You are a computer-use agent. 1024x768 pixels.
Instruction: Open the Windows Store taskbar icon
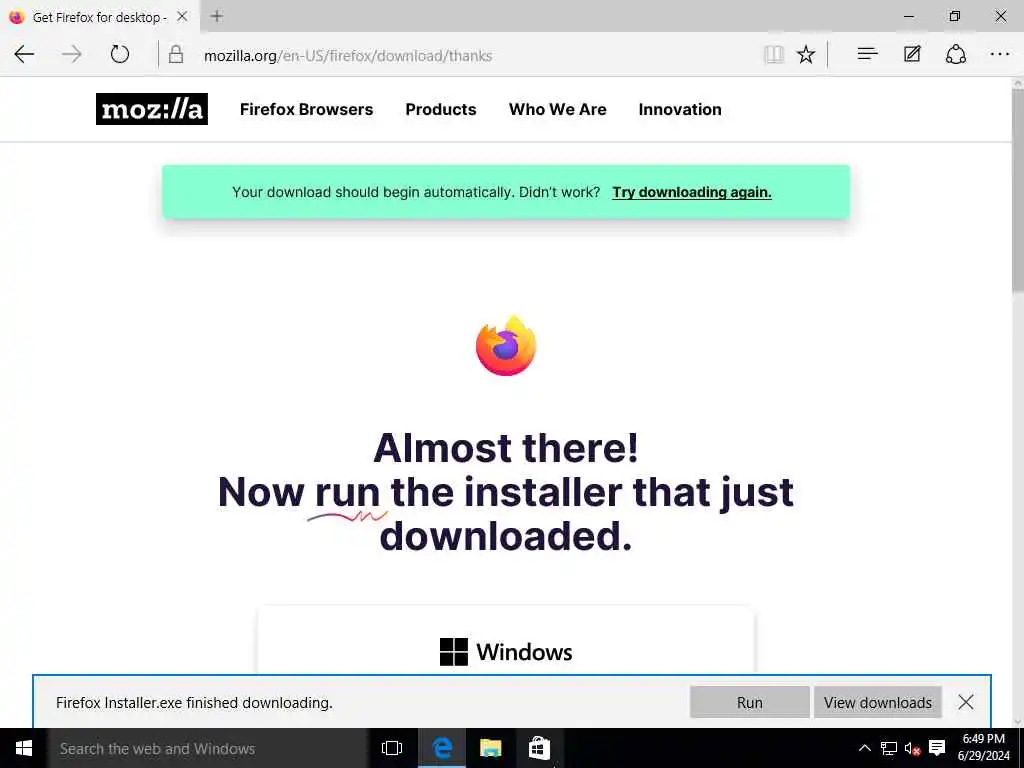[539, 748]
